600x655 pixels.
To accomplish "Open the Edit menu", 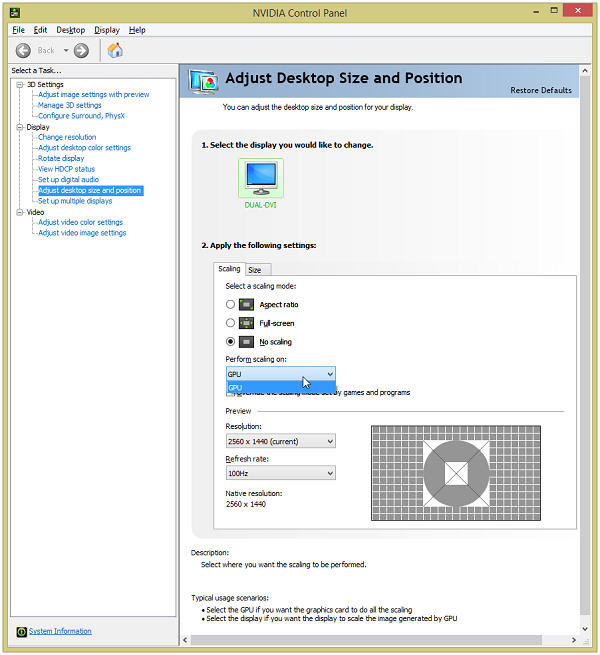I will pos(41,30).
